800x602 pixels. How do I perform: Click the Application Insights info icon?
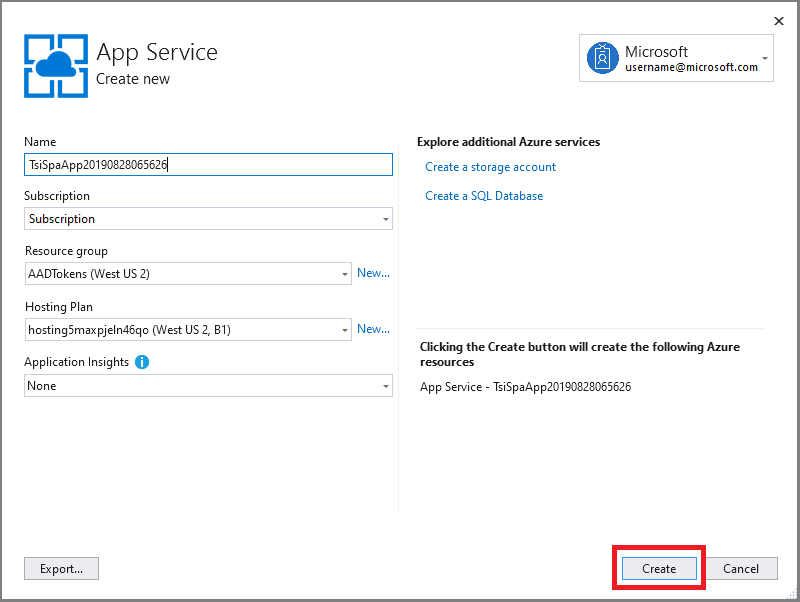[141, 362]
